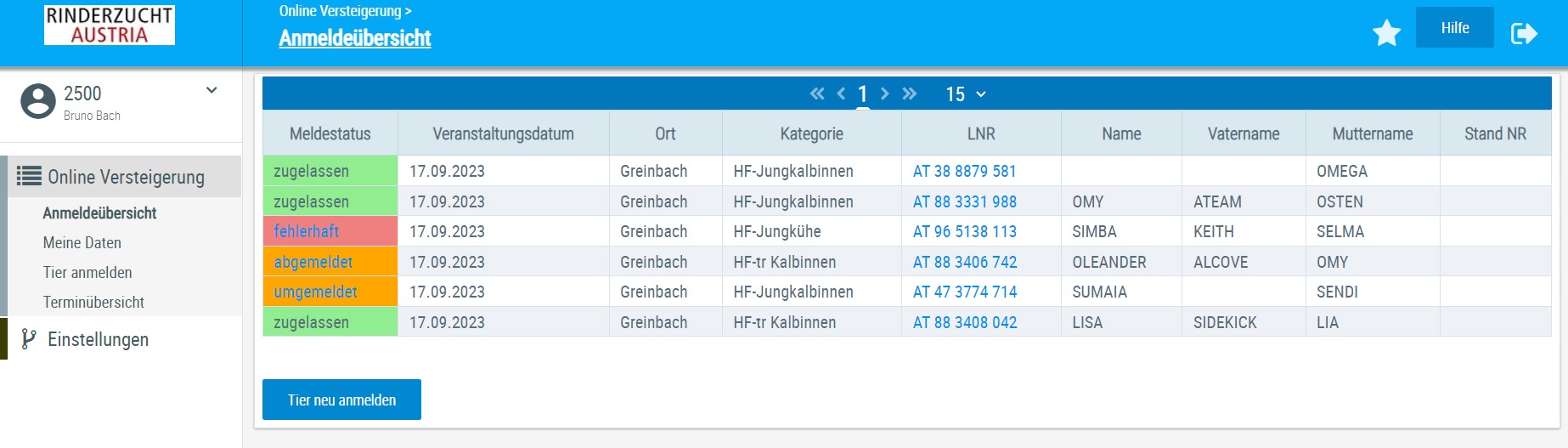Go to the next page arrow
Image resolution: width=1568 pixels, height=448 pixels.
point(885,94)
